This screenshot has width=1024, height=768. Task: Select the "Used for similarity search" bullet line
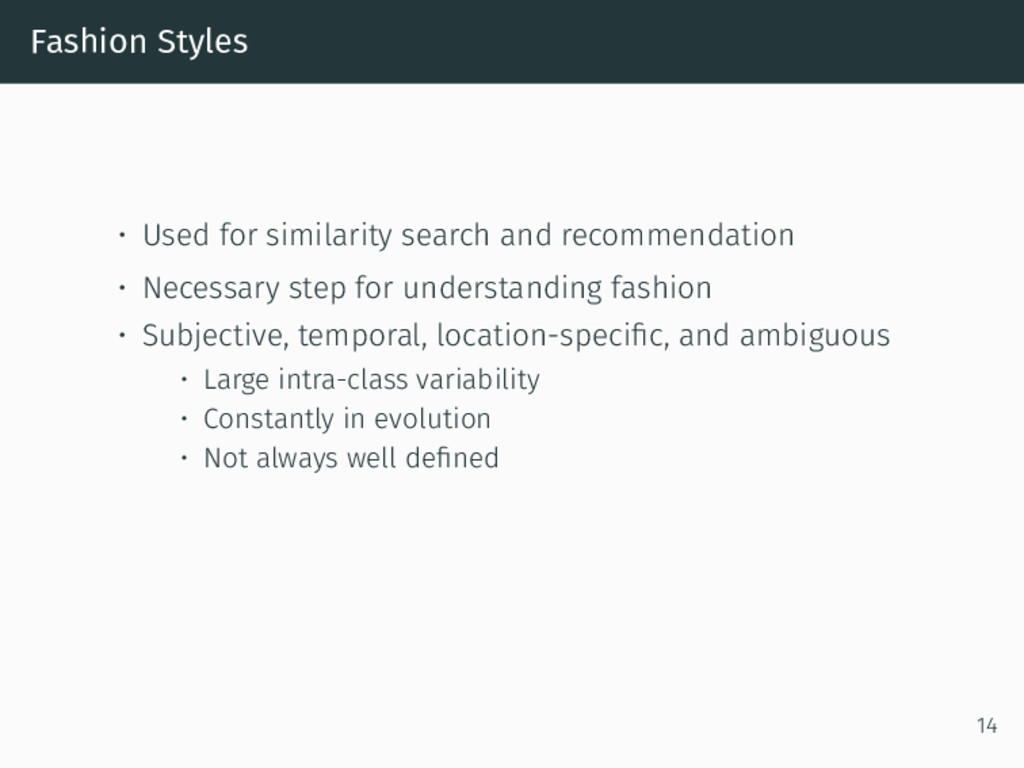click(468, 235)
